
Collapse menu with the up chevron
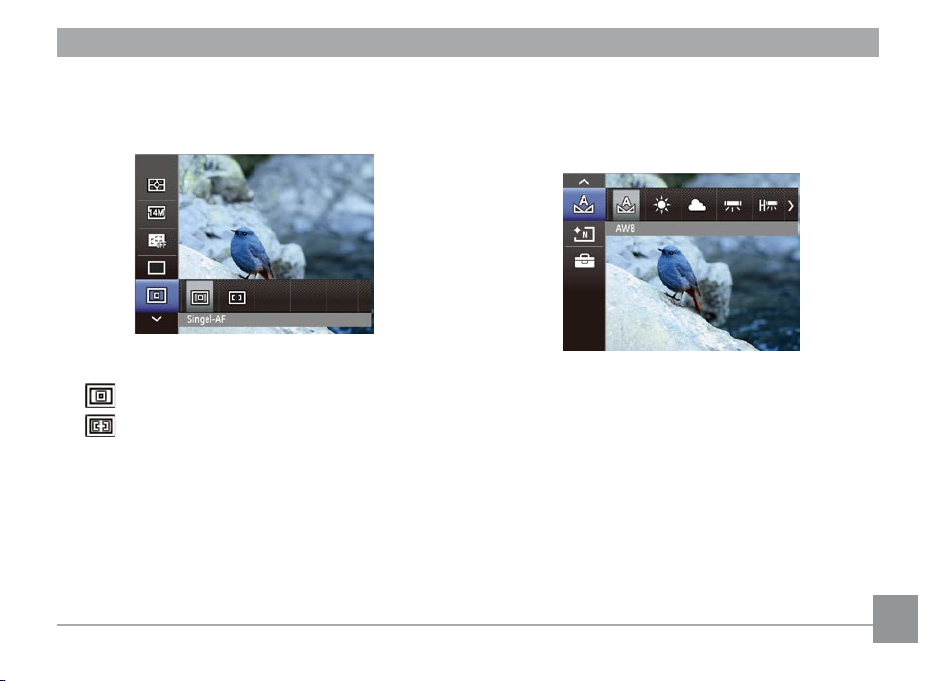(x=584, y=181)
